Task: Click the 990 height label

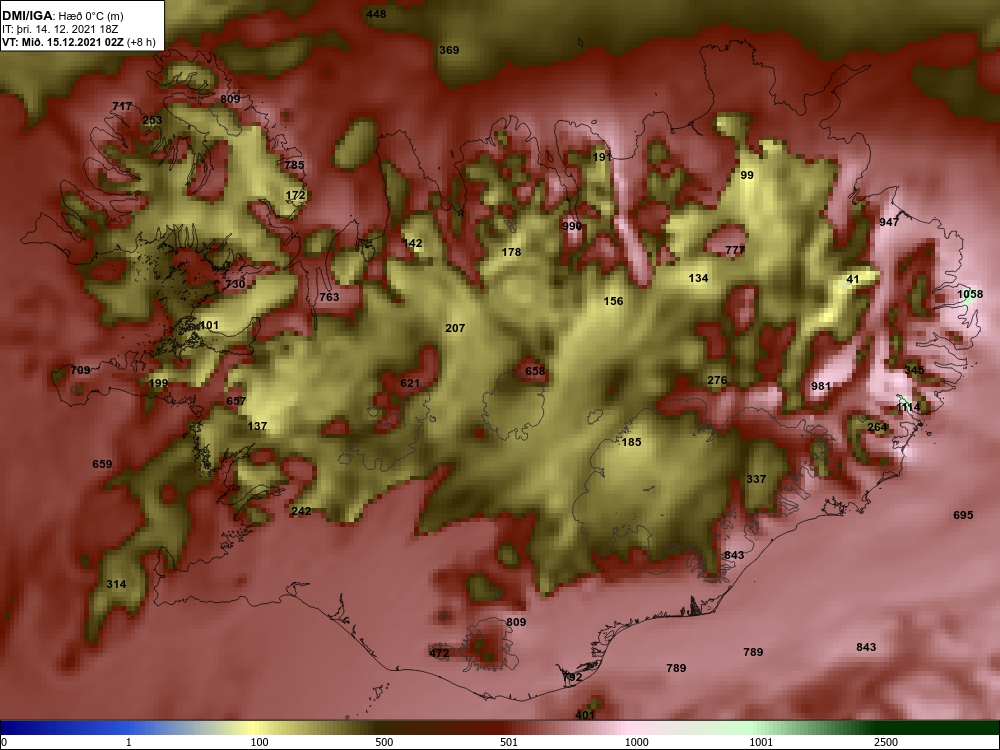Action: pyautogui.click(x=572, y=226)
